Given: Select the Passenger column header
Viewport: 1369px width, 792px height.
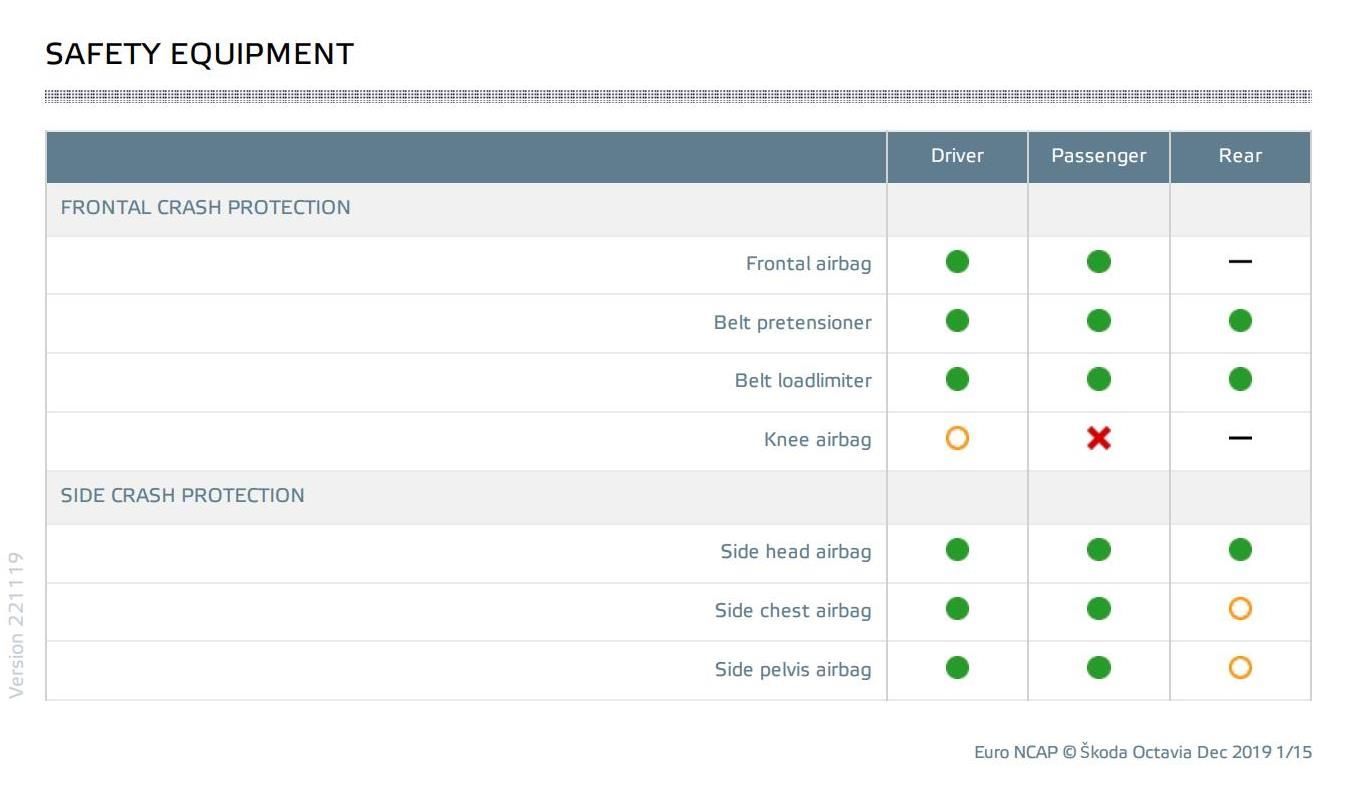Looking at the screenshot, I should click(x=1098, y=157).
